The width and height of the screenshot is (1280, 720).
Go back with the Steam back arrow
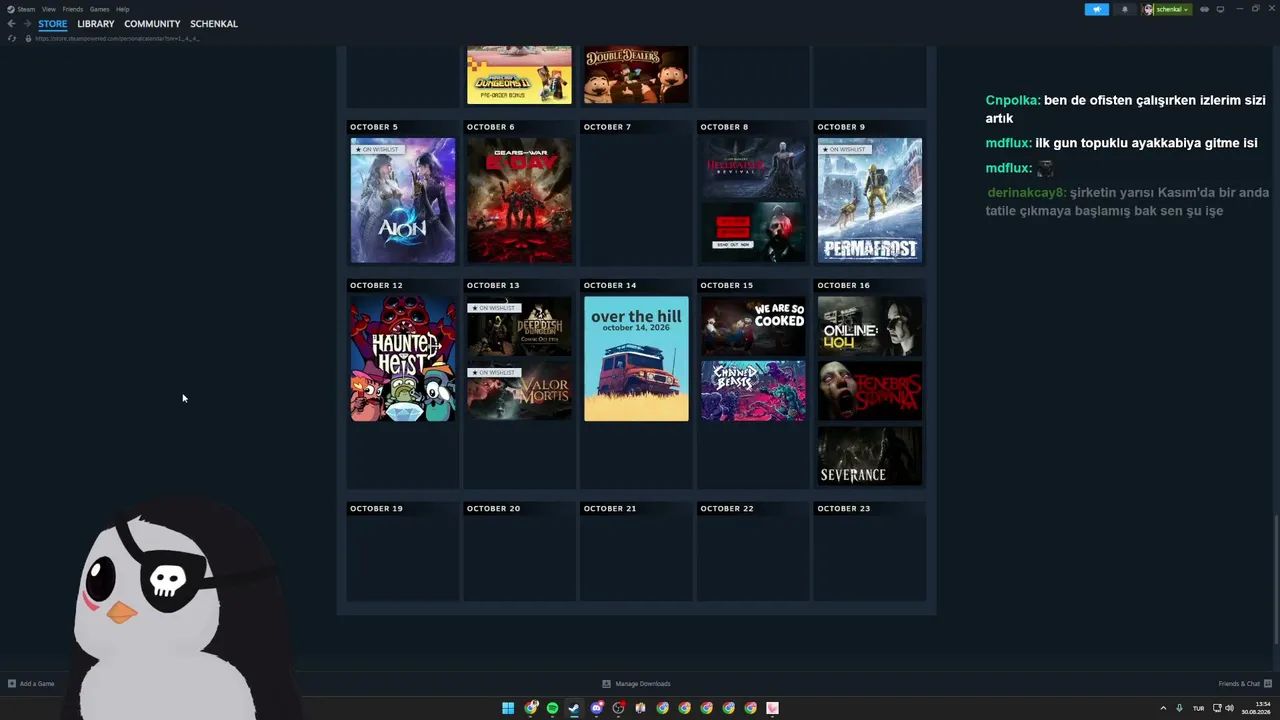[11, 24]
